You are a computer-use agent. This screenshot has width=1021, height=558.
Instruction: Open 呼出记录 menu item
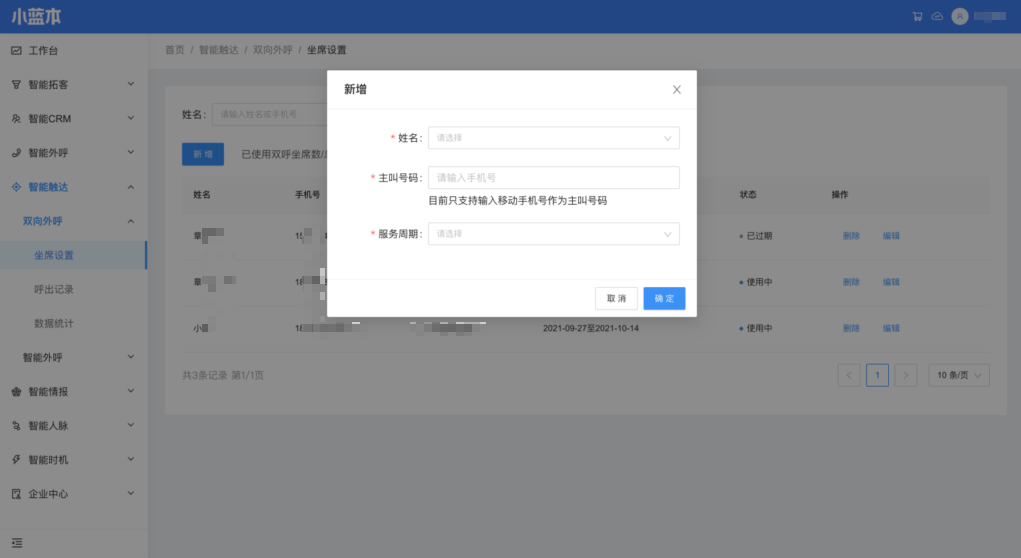click(x=54, y=289)
